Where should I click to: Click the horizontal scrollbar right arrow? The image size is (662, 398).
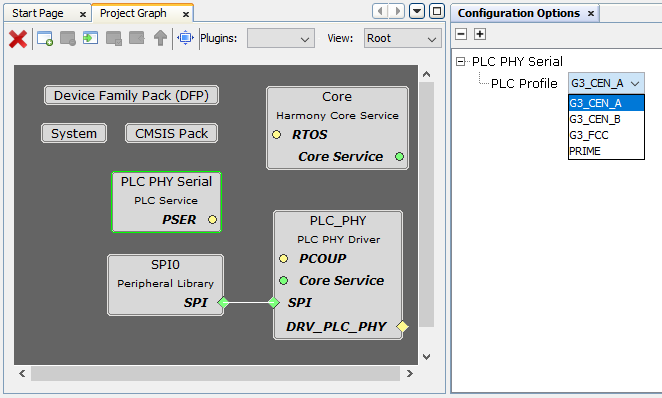410,374
